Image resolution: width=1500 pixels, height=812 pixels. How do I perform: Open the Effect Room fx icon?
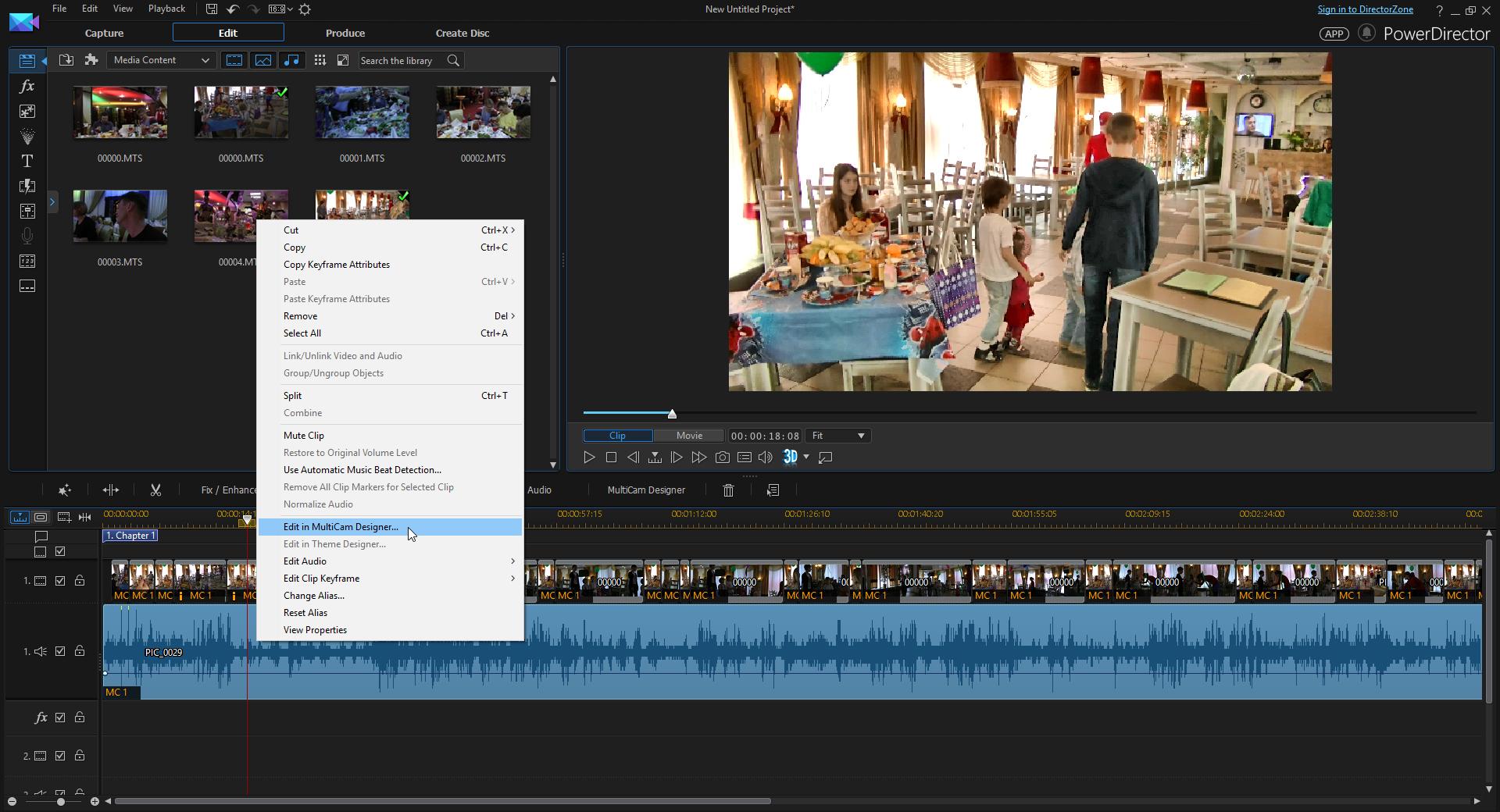[27, 87]
